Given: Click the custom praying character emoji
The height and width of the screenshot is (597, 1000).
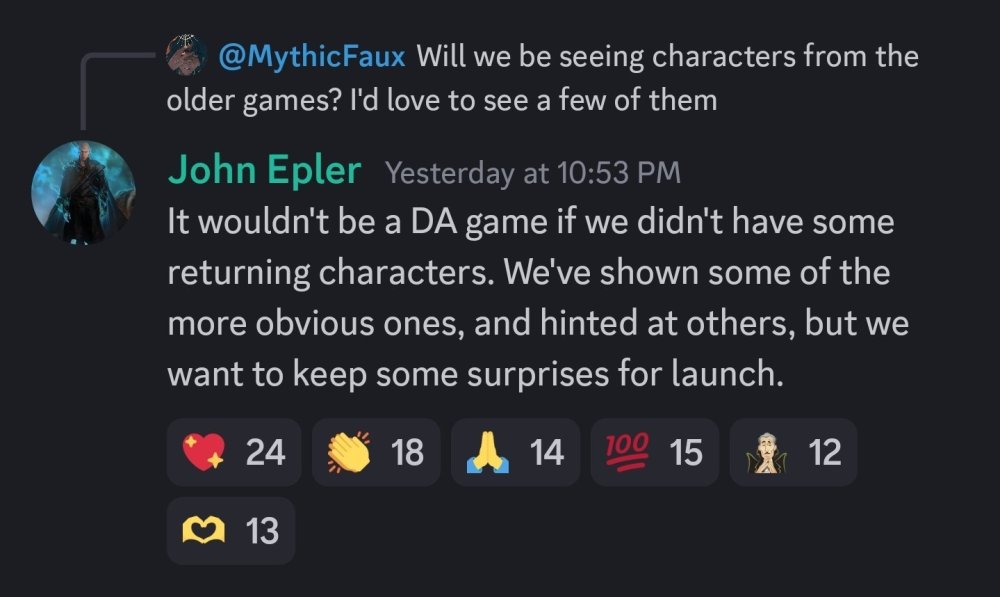Looking at the screenshot, I should (x=764, y=453).
